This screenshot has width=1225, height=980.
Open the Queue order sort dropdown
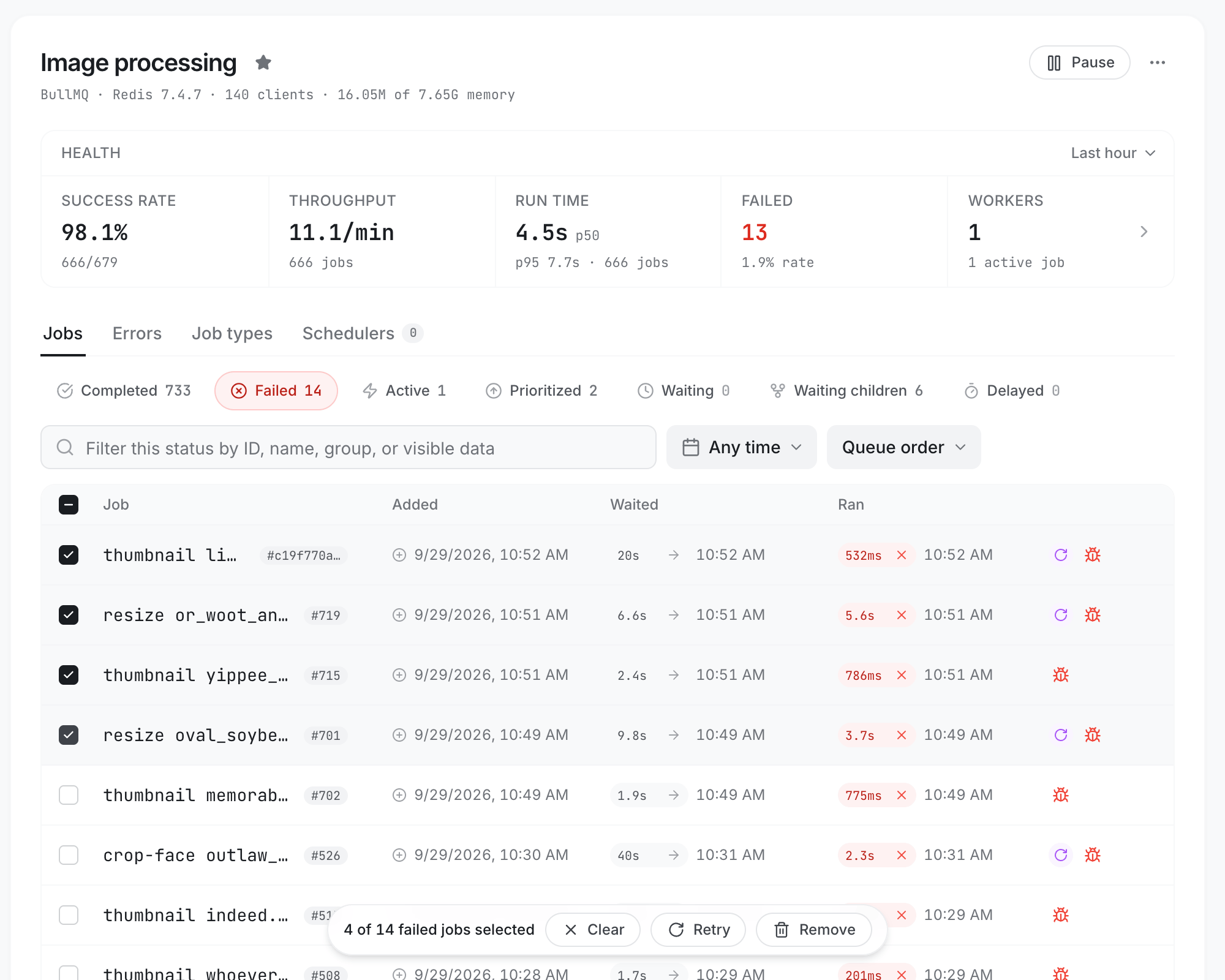[x=903, y=447]
